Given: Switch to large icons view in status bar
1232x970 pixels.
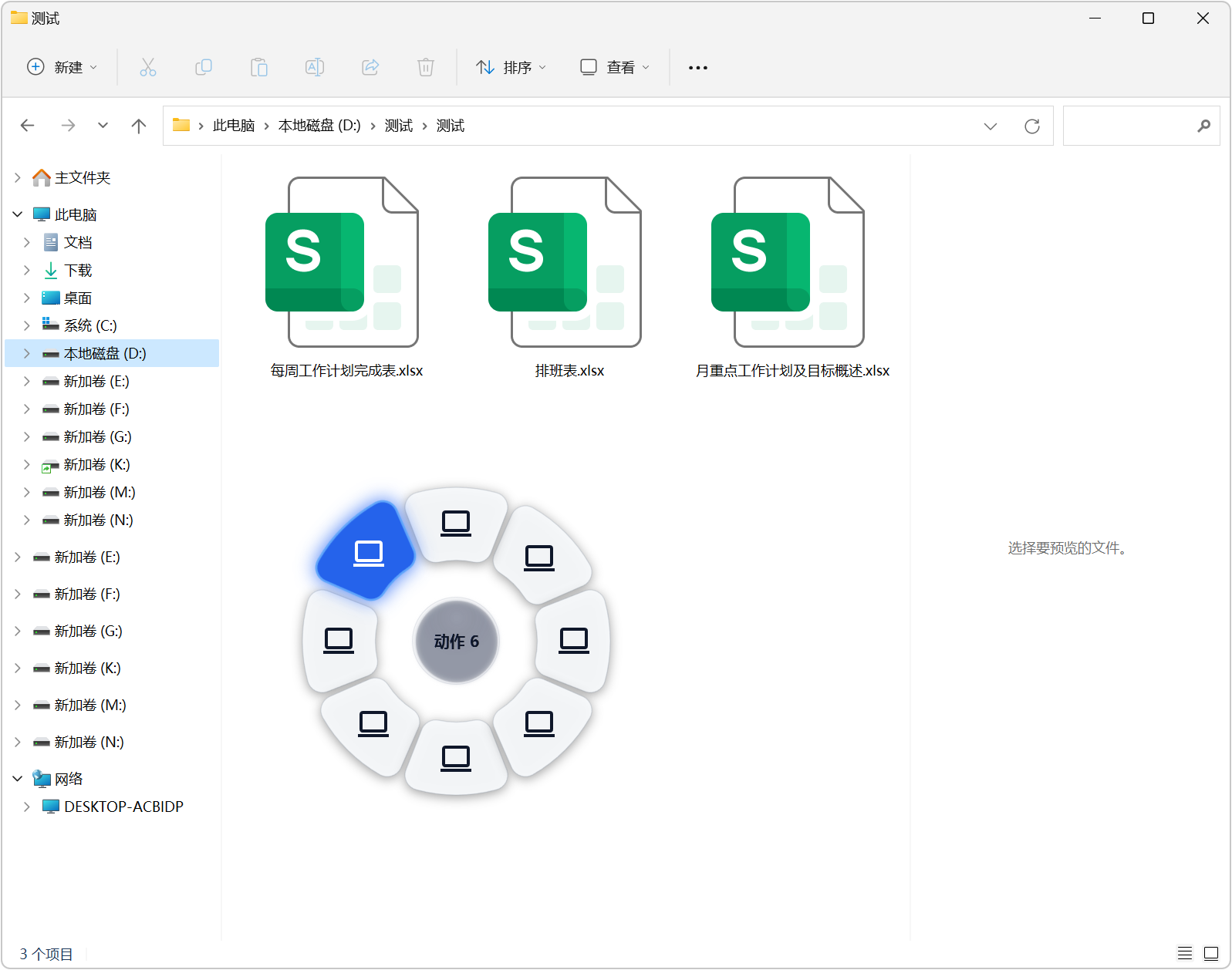Looking at the screenshot, I should 1211,953.
